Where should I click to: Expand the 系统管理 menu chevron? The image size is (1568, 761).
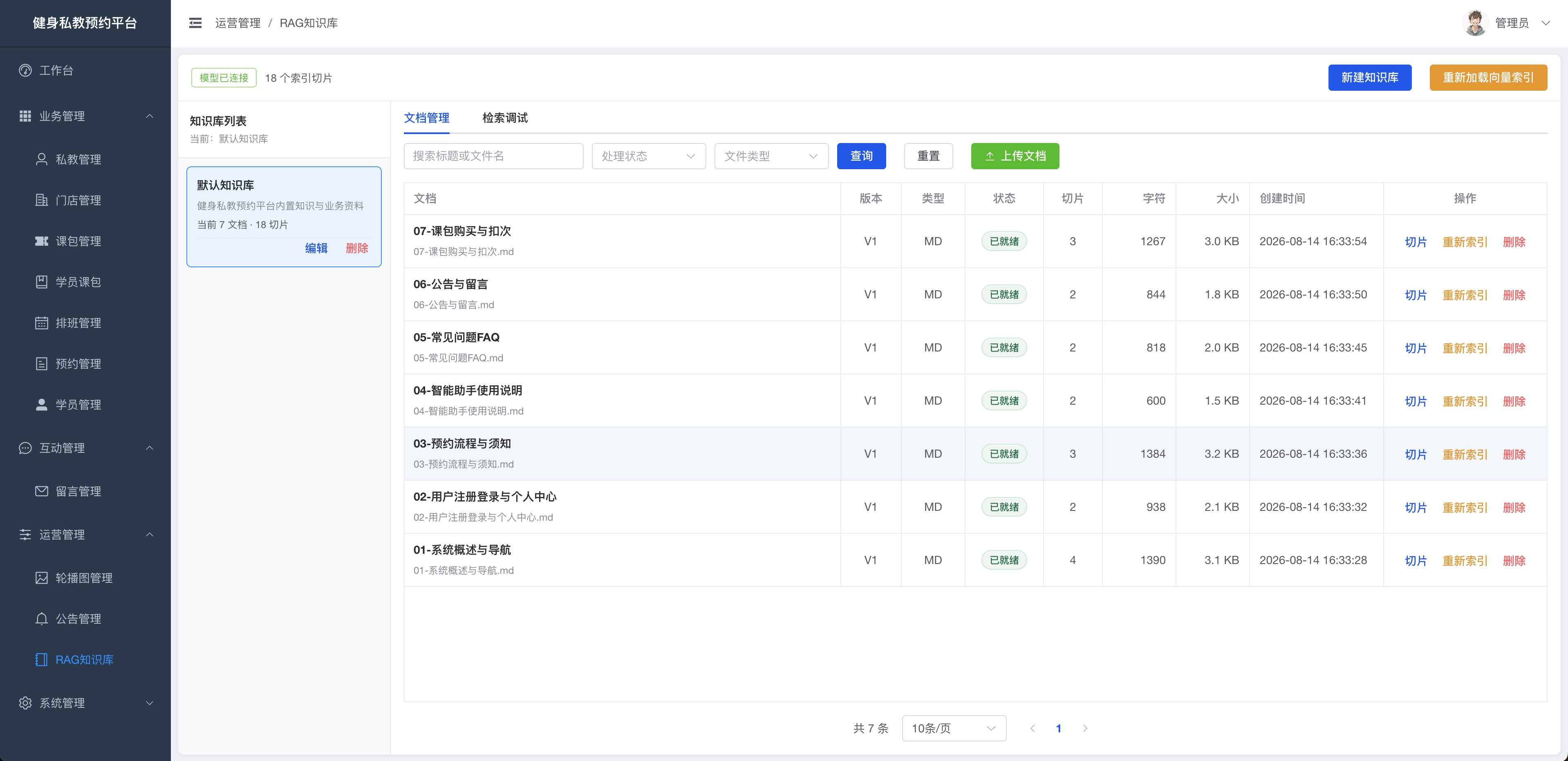pos(150,703)
